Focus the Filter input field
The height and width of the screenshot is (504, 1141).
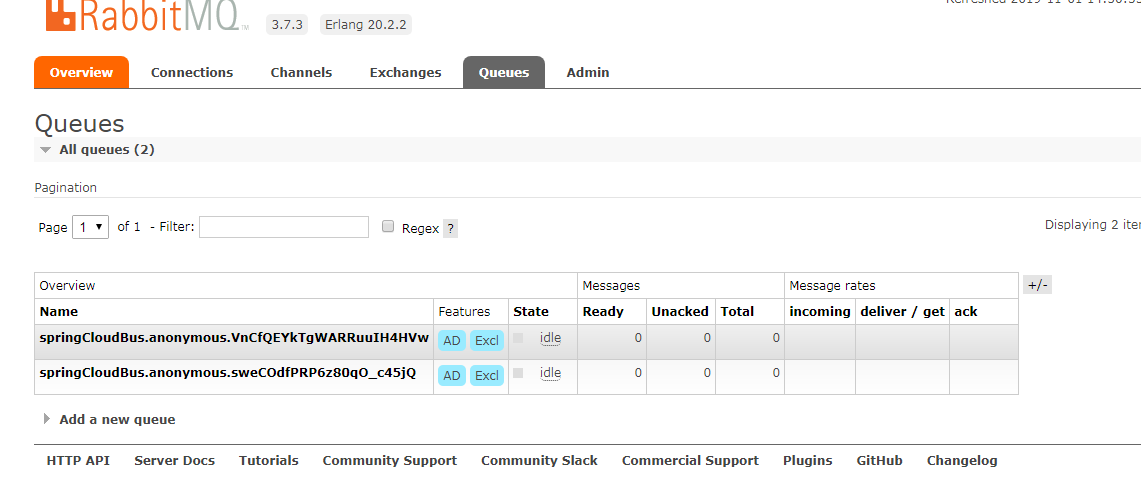coord(284,227)
